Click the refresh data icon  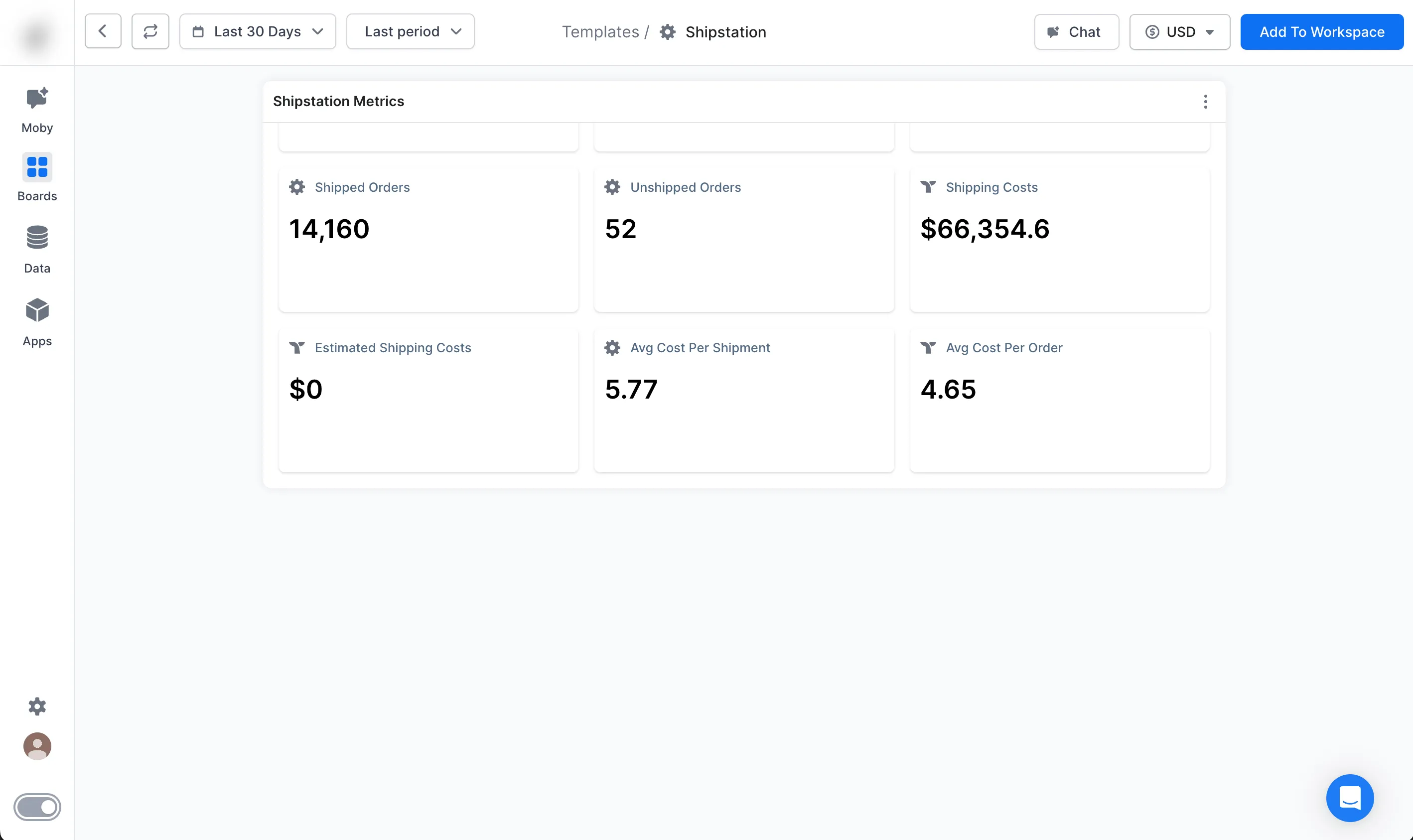[x=150, y=32]
